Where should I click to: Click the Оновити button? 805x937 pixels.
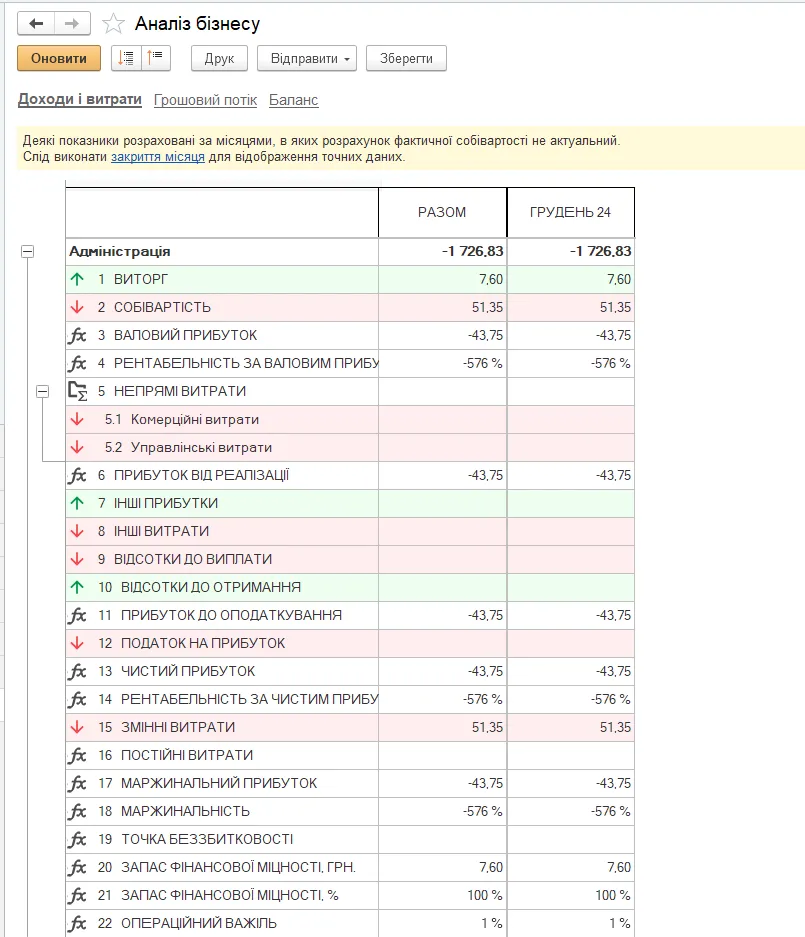[x=59, y=59]
